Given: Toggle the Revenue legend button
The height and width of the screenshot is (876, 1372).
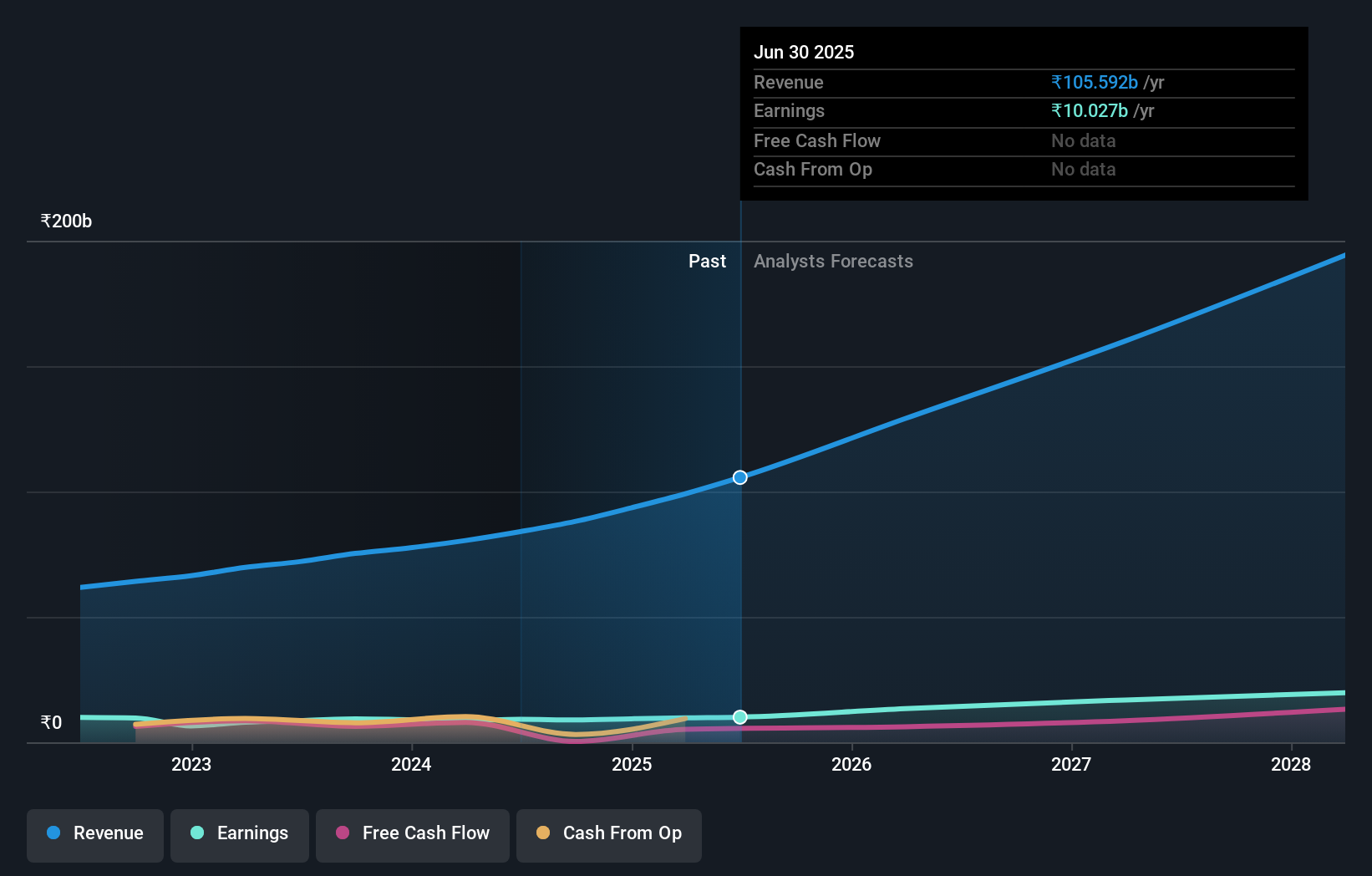Looking at the screenshot, I should [x=95, y=835].
